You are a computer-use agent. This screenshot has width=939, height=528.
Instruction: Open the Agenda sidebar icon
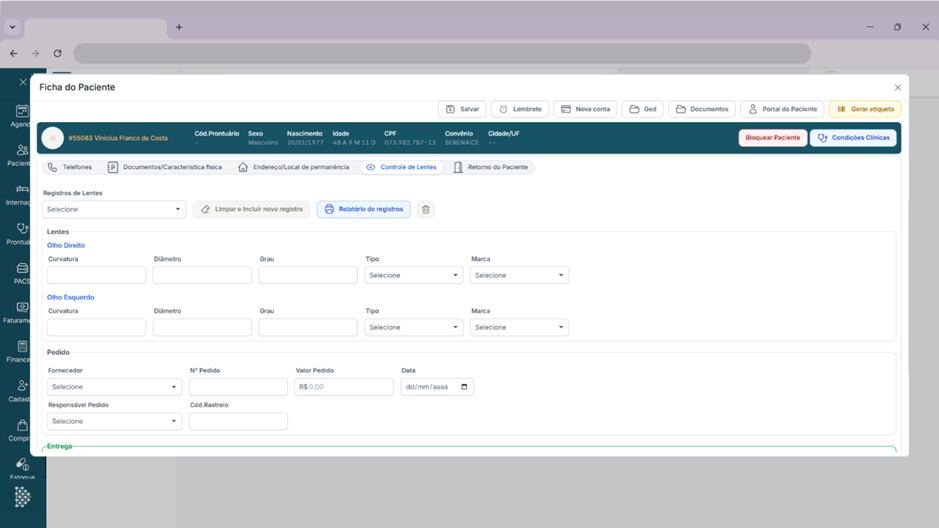click(21, 113)
